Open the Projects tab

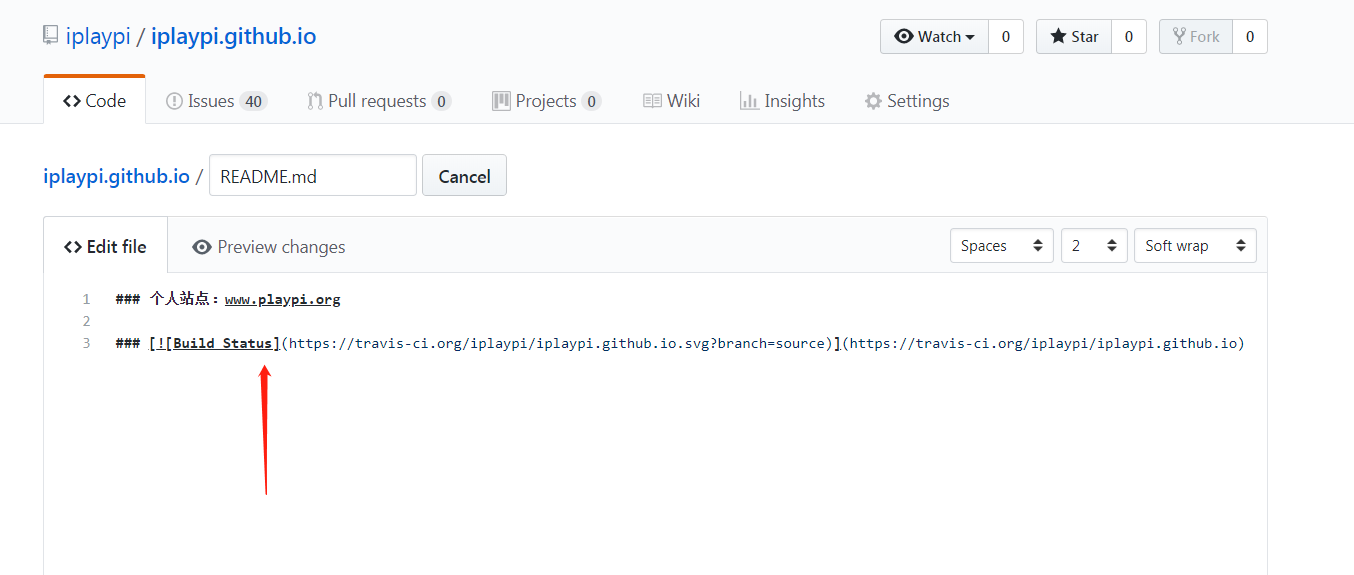click(546, 101)
